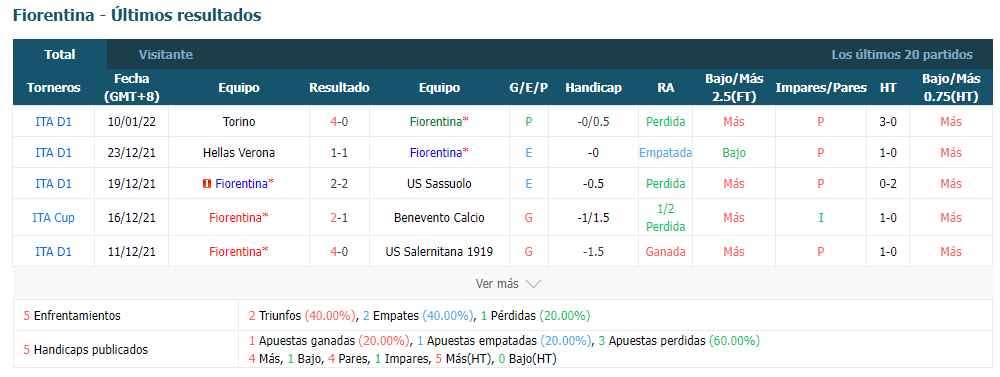Open the US Sassuolo team link

coord(439,184)
